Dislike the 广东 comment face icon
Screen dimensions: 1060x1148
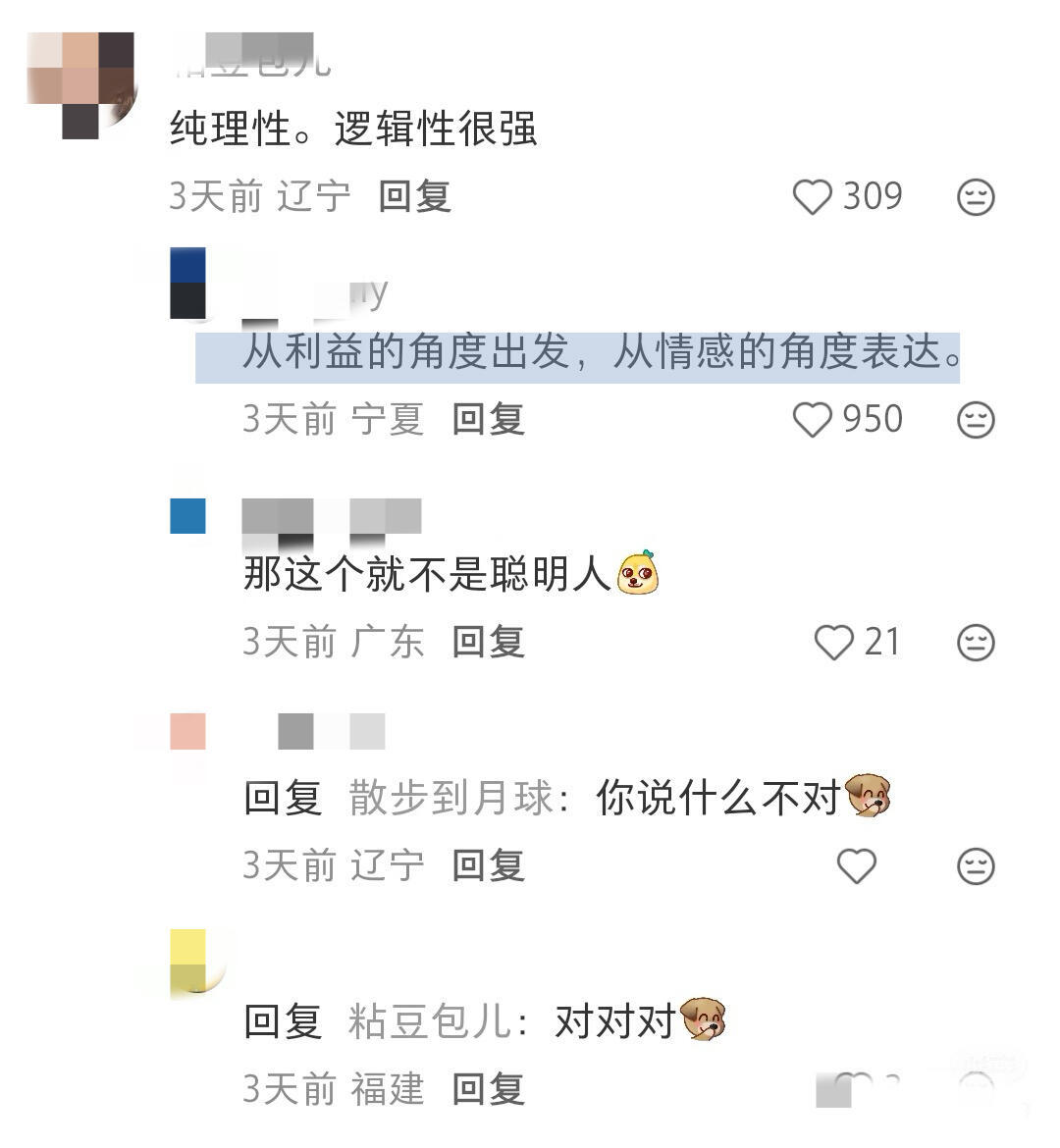(x=976, y=643)
